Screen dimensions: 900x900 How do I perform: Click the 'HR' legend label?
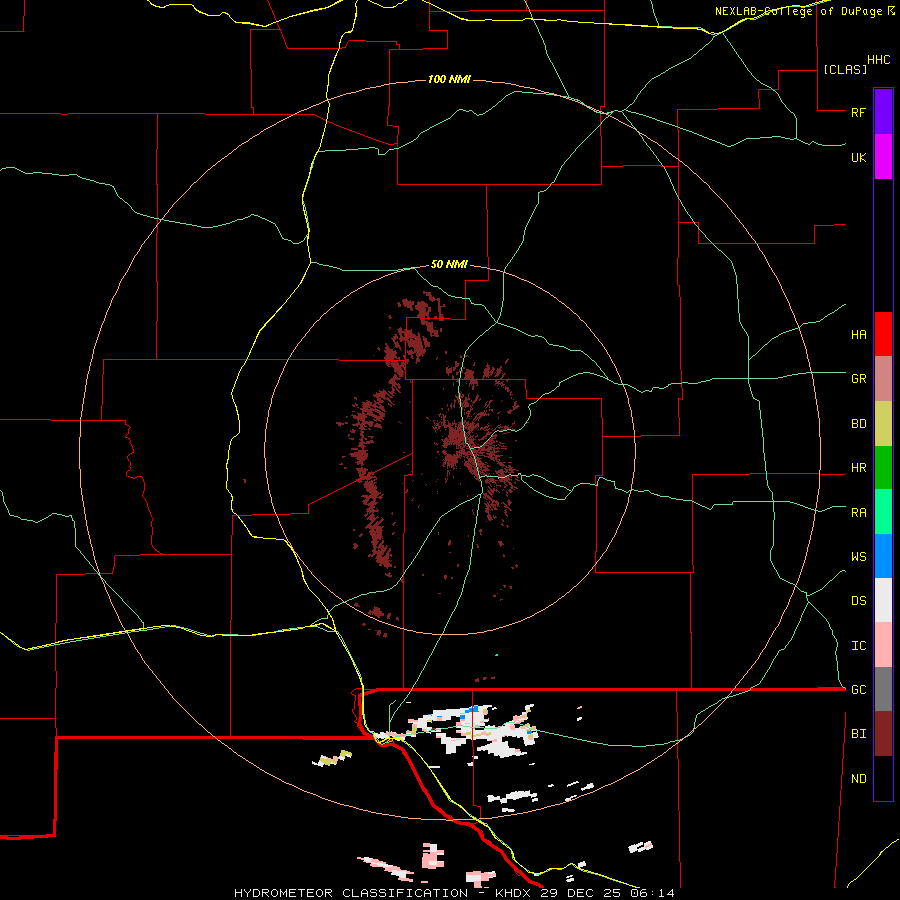coord(858,468)
